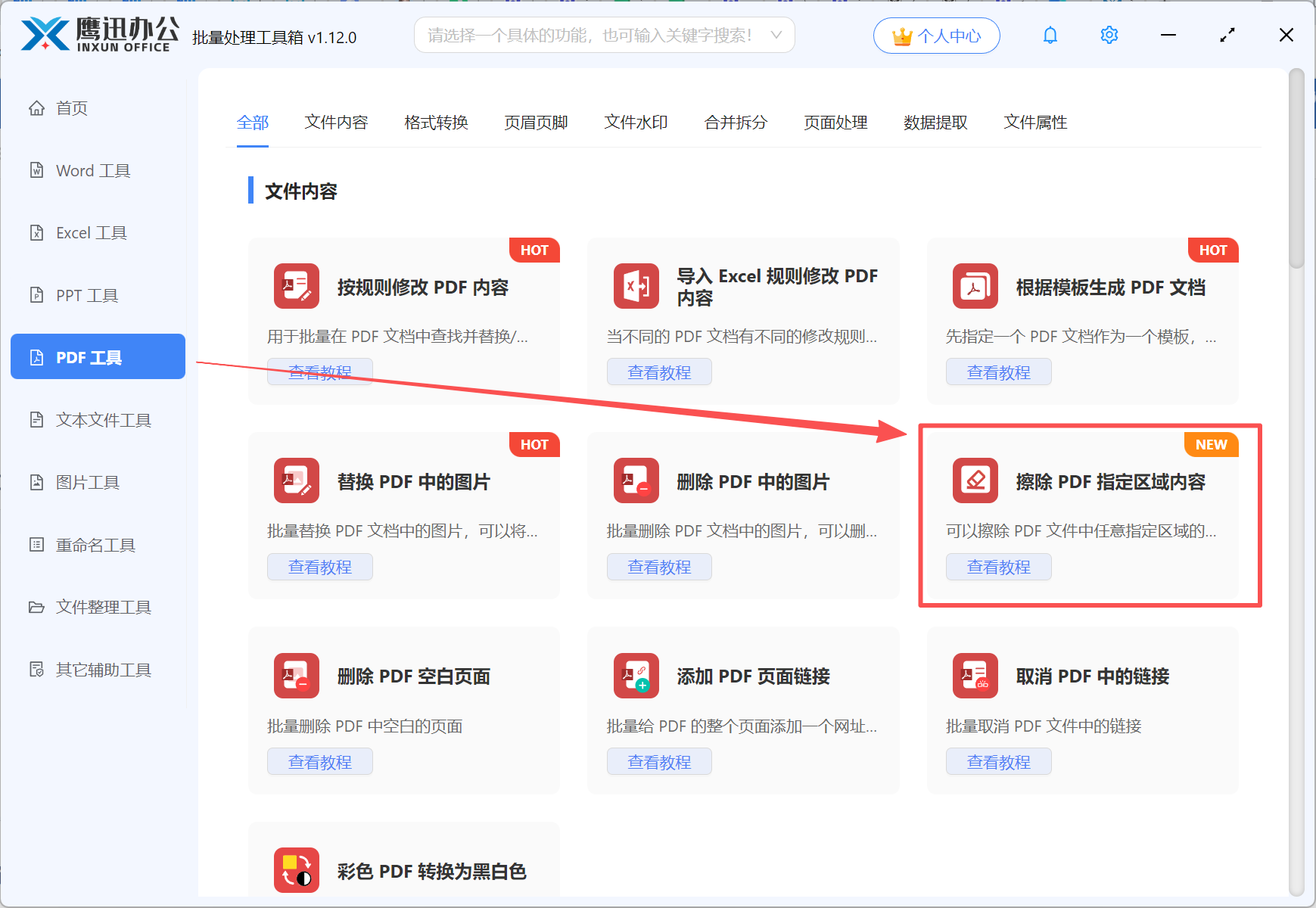Open 图片工具 in the sidebar
This screenshot has height=908, width=1316.
98,482
